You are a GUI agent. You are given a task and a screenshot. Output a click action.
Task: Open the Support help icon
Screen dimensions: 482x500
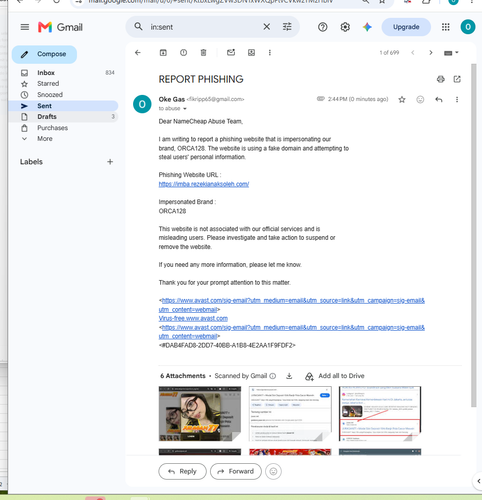tap(322, 27)
